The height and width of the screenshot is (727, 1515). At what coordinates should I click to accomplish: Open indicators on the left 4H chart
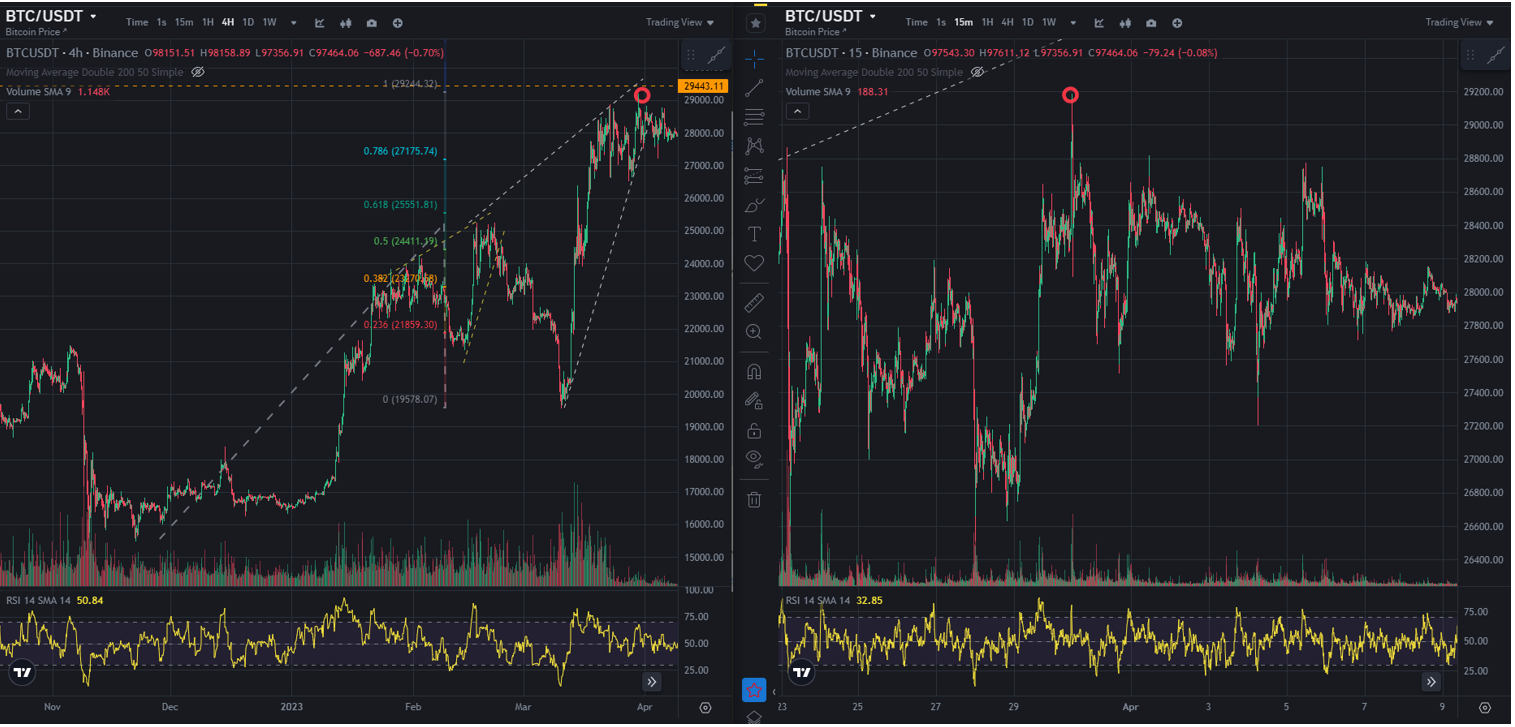320,22
